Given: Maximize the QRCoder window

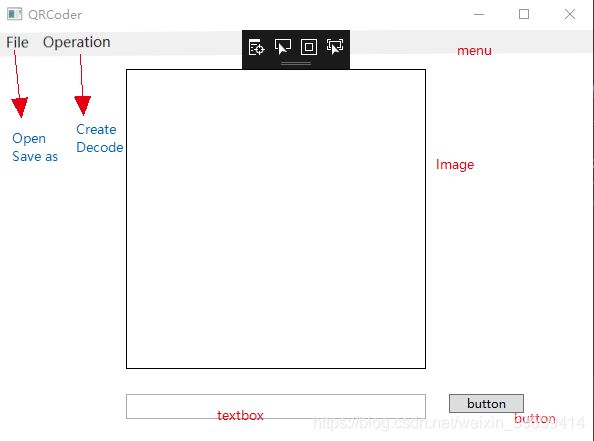Looking at the screenshot, I should tap(524, 14).
